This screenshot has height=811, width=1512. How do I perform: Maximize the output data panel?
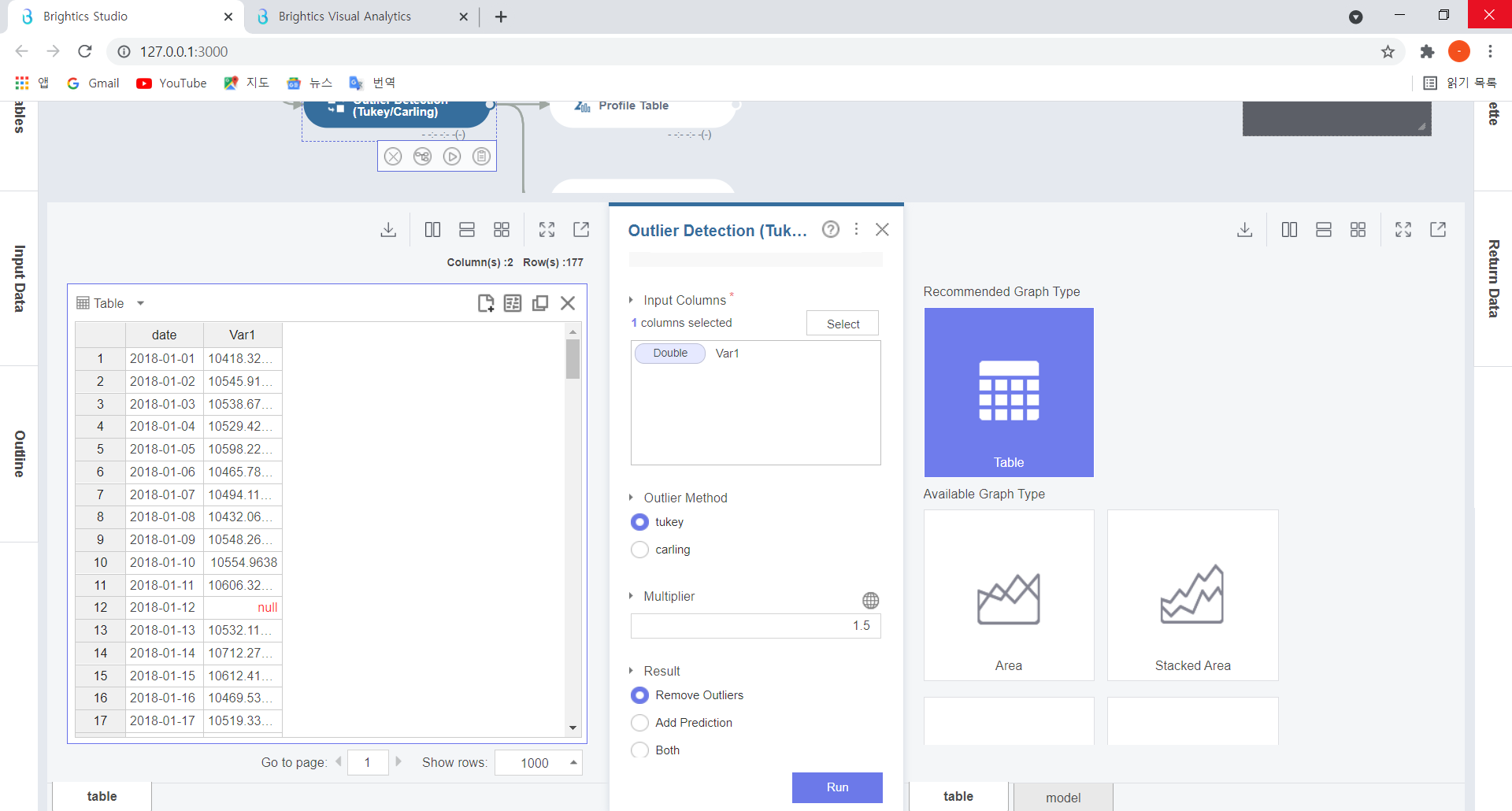tap(1403, 230)
